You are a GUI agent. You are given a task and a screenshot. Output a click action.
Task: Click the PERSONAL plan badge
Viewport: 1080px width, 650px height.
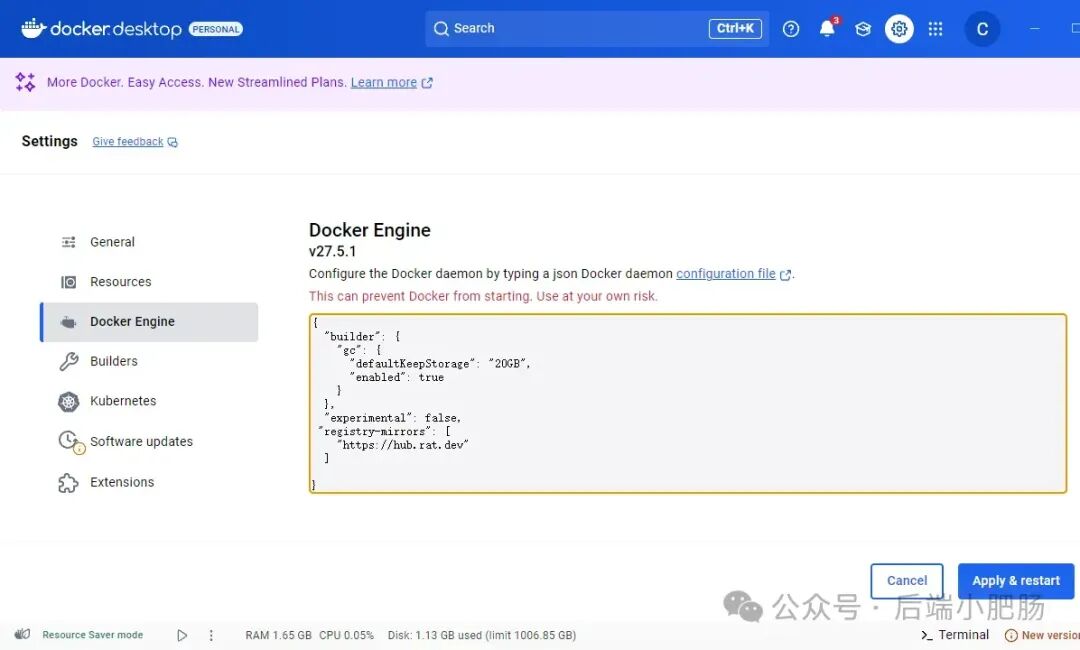pyautogui.click(x=216, y=29)
